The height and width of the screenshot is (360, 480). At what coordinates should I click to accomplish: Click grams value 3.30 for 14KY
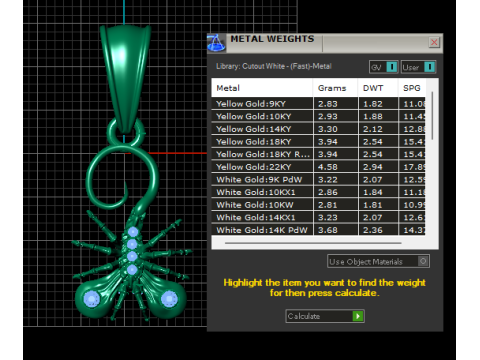[328, 129]
